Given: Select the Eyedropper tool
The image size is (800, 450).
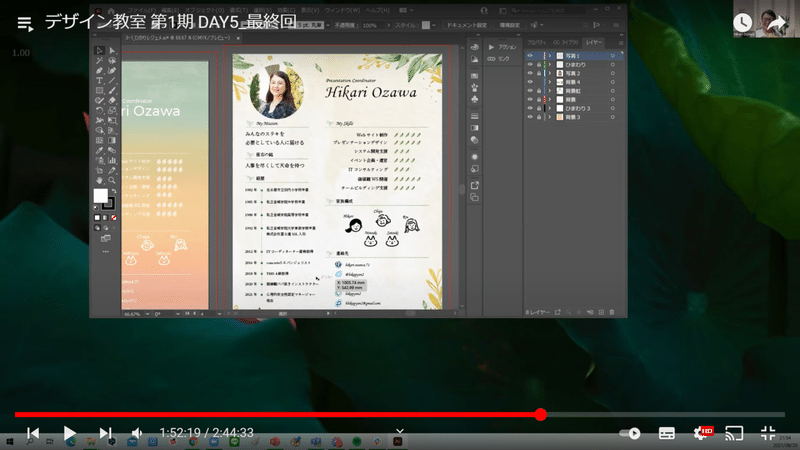Looking at the screenshot, I should tap(99, 151).
